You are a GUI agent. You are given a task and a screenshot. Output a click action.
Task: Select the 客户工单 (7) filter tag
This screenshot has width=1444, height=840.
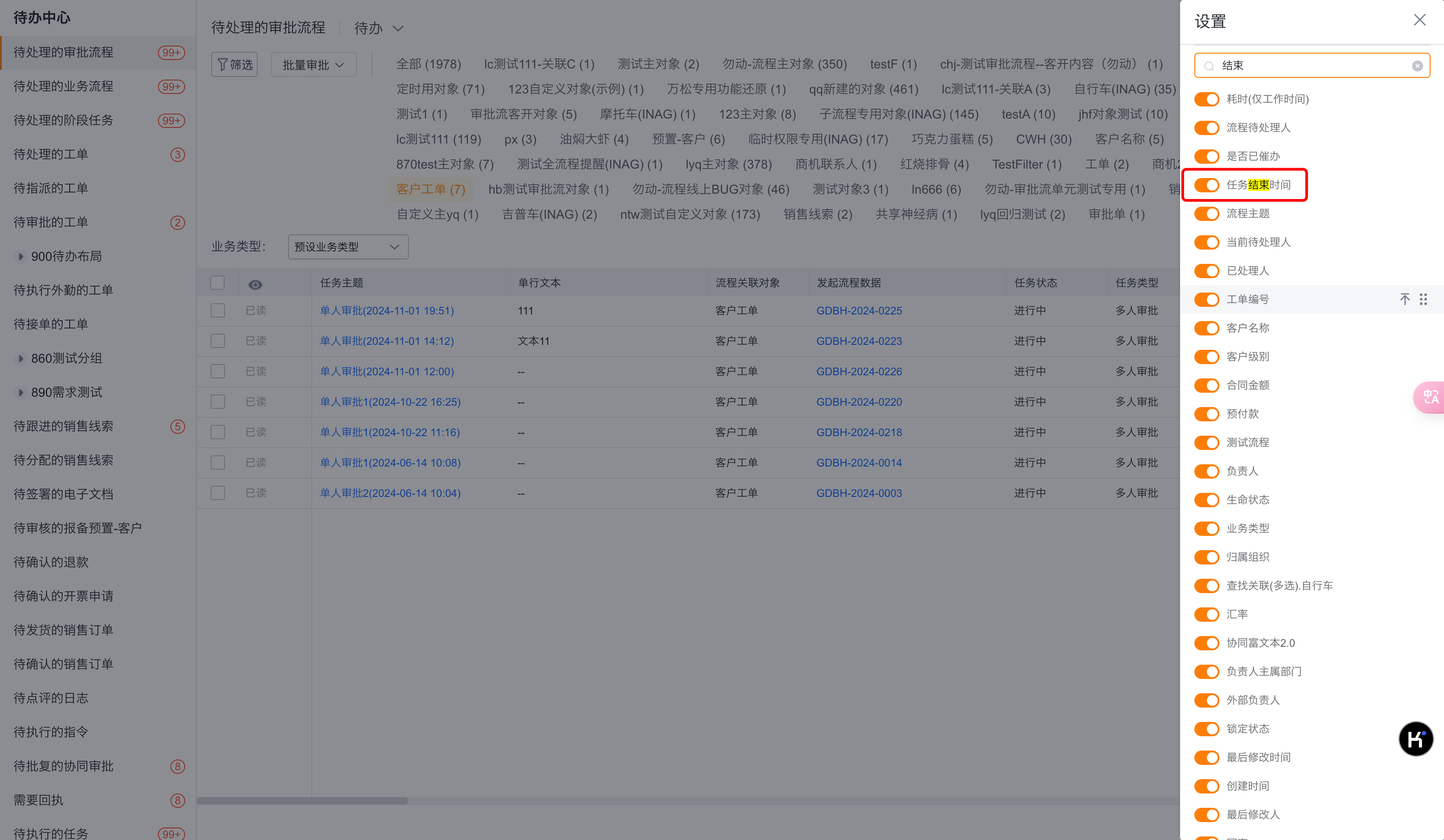[430, 189]
